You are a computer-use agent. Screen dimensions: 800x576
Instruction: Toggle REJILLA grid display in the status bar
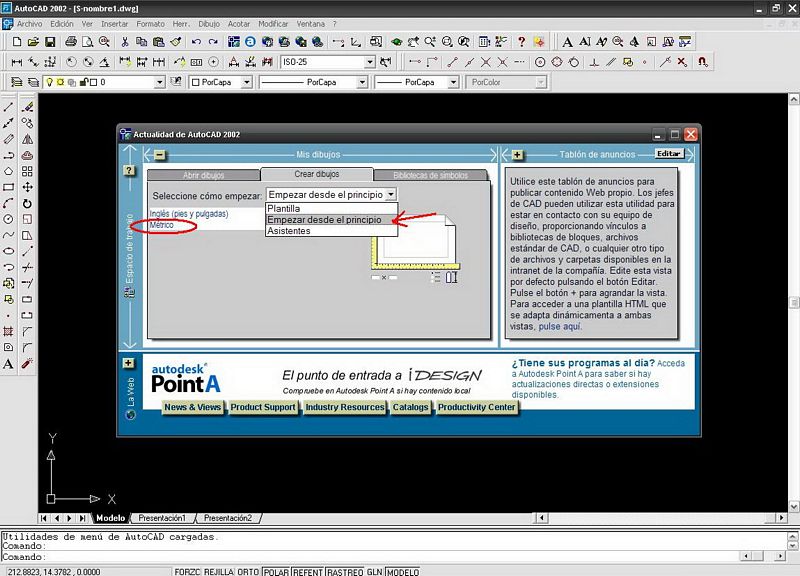pyautogui.click(x=219, y=572)
